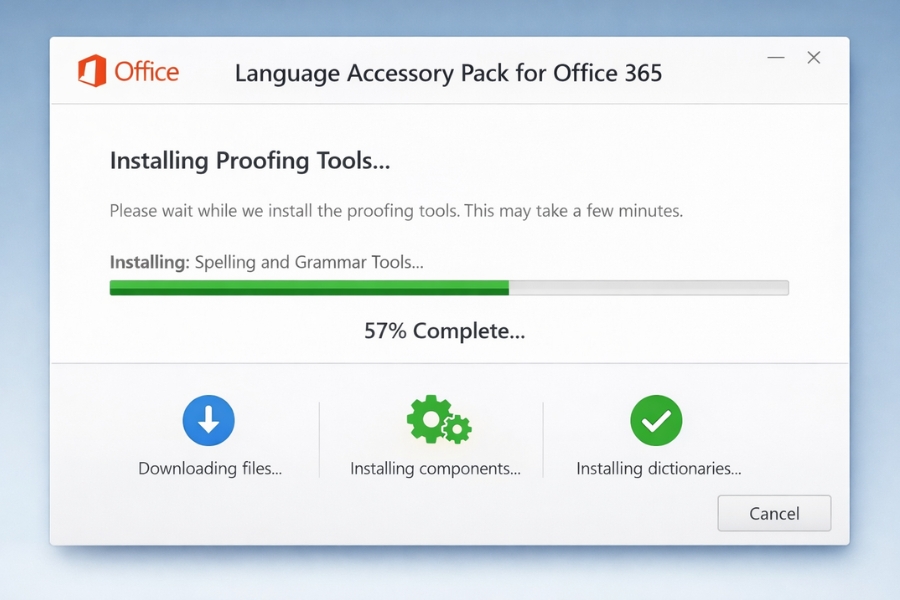Click the green gears Installing components icon
This screenshot has height=600, width=900.
pyautogui.click(x=437, y=420)
